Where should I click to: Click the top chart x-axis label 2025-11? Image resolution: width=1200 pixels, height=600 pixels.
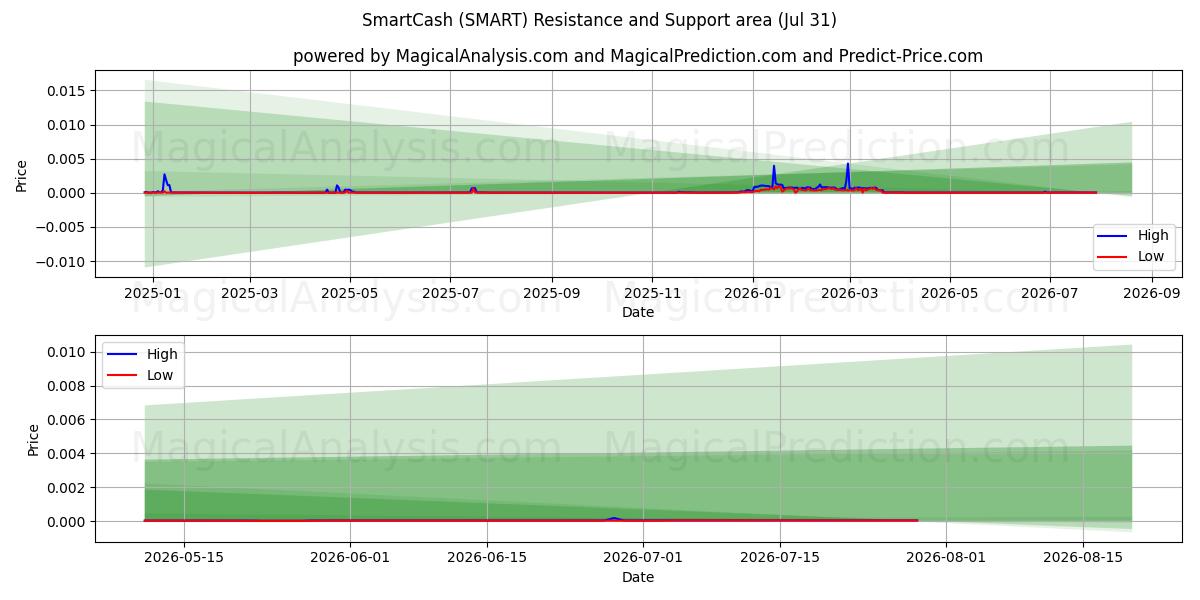click(x=652, y=294)
